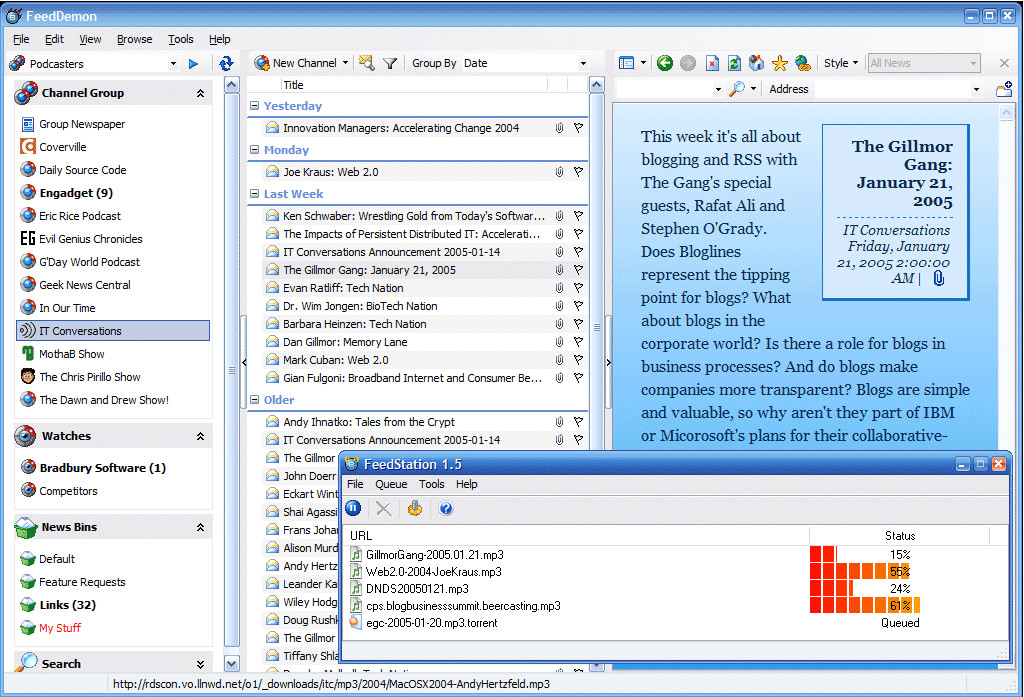
Task: Select the IT Conversations channel
Action: click(113, 331)
